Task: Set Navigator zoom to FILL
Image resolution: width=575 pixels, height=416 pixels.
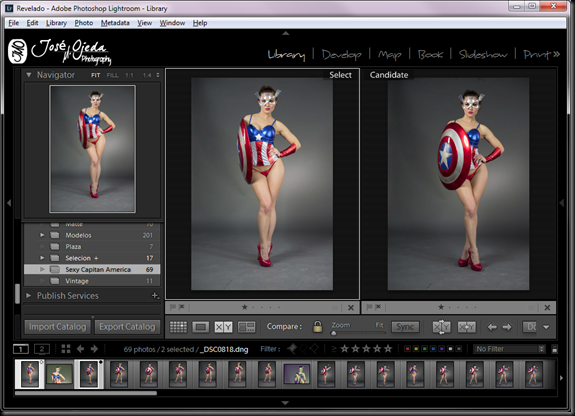Action: [x=113, y=75]
